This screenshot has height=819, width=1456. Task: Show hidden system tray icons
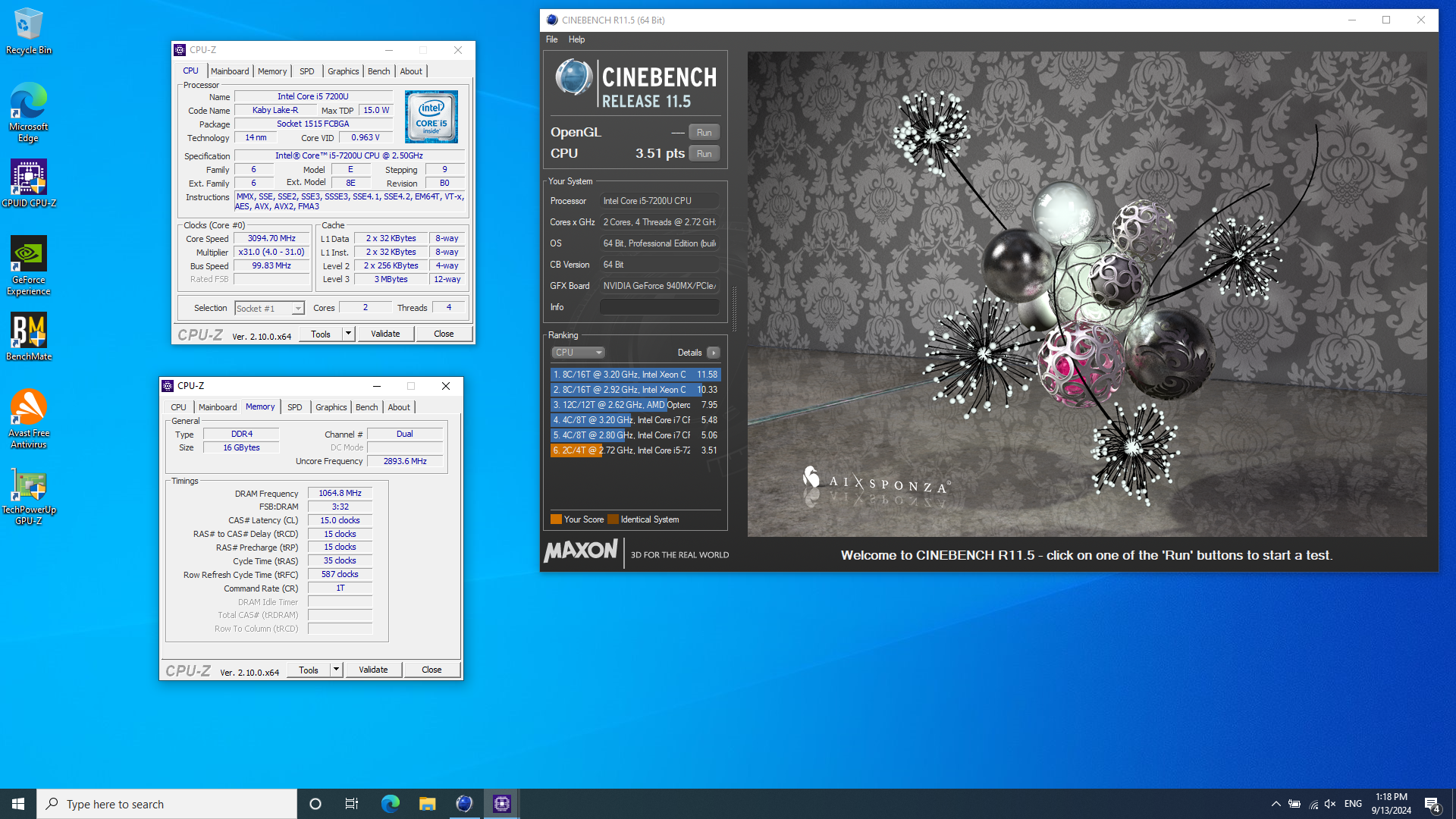(x=1276, y=804)
